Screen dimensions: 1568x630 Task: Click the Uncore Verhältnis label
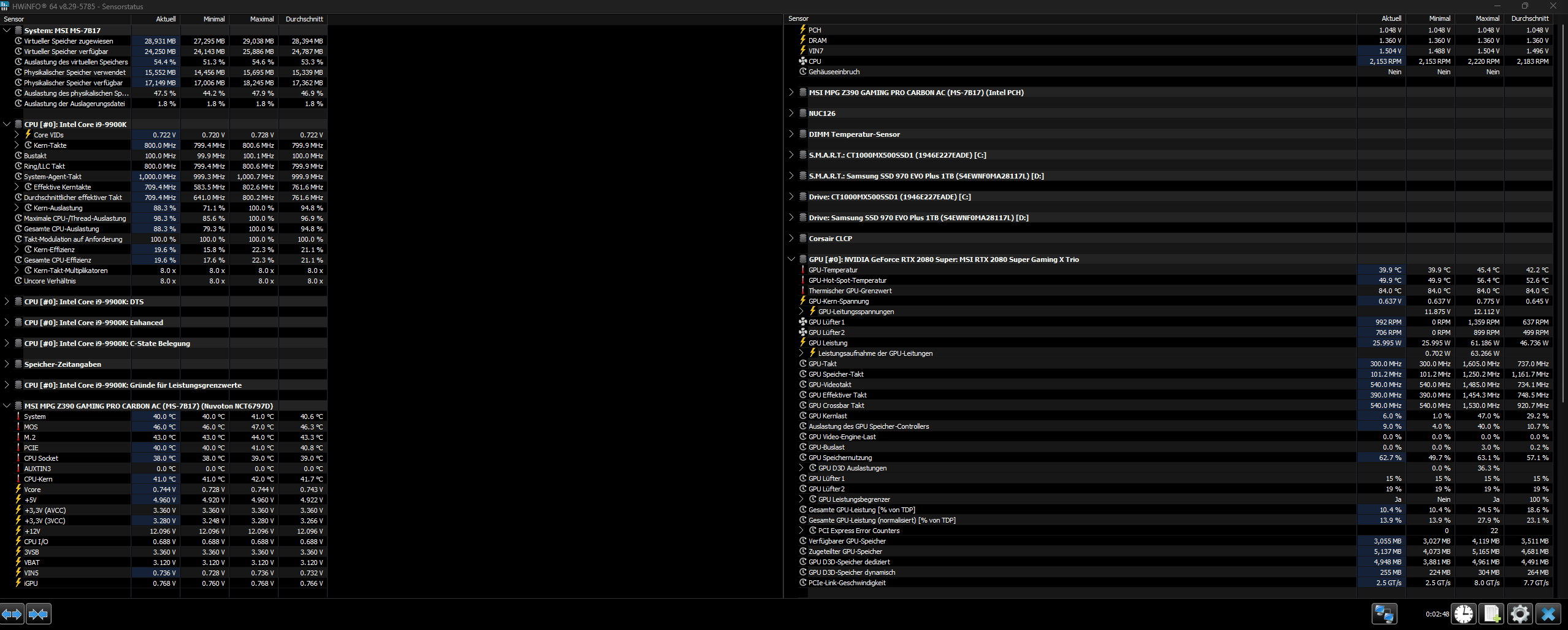[50, 281]
